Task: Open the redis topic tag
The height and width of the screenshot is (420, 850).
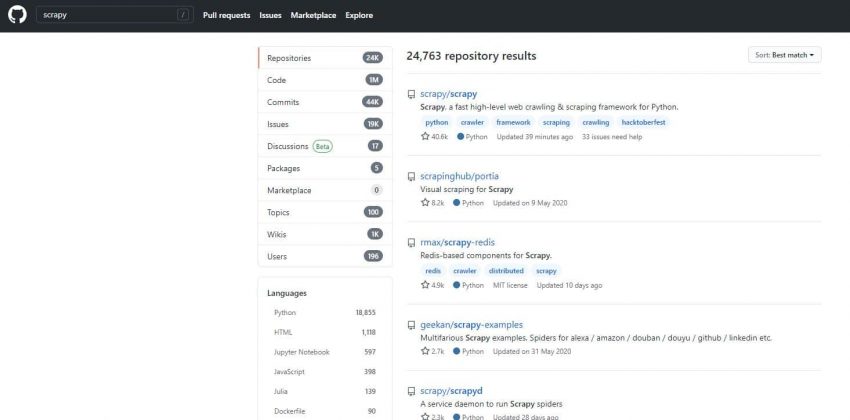Action: (433, 270)
